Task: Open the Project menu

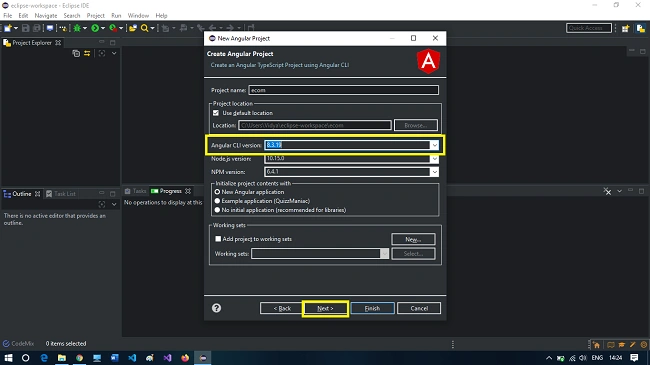Action: point(95,16)
